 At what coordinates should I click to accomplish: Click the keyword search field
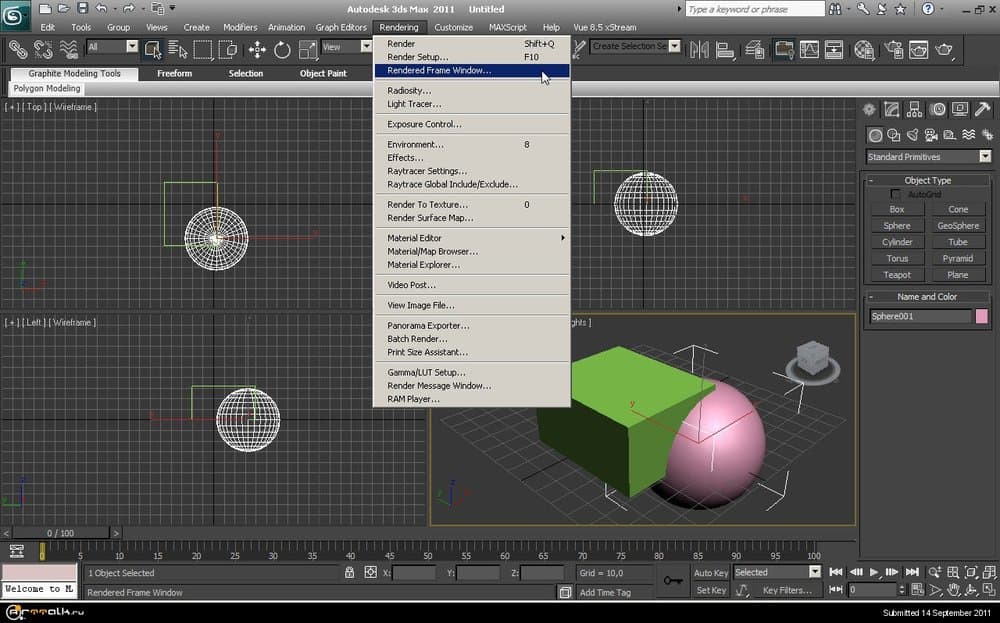(755, 9)
